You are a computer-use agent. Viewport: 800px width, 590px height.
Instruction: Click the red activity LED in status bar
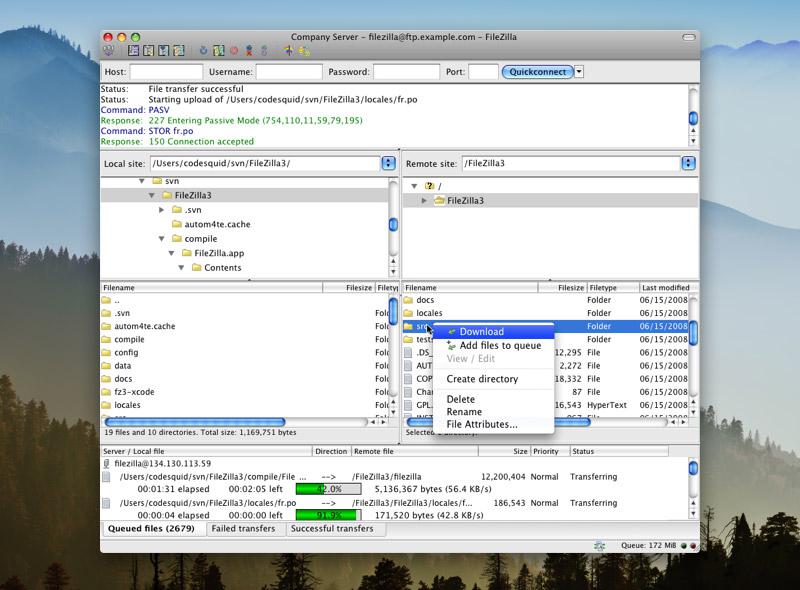point(693,546)
